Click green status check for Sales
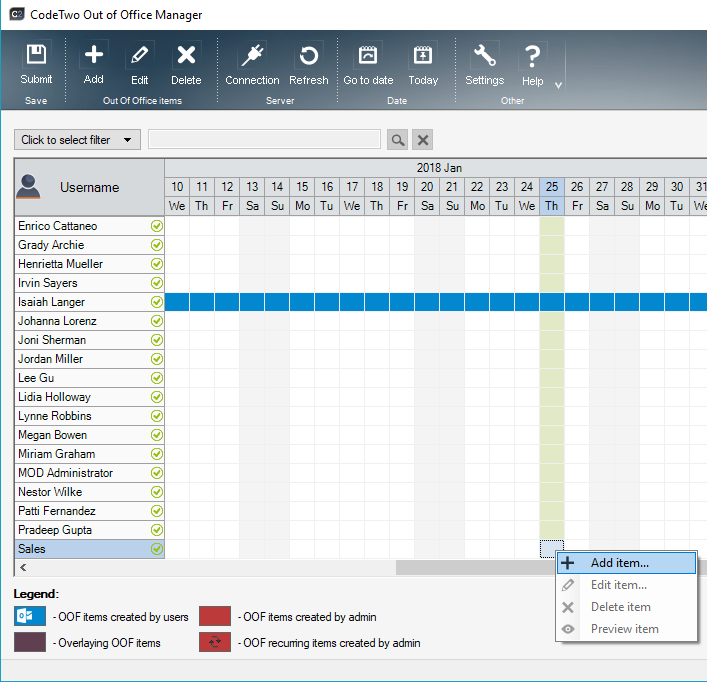This screenshot has width=707, height=682. (x=157, y=549)
